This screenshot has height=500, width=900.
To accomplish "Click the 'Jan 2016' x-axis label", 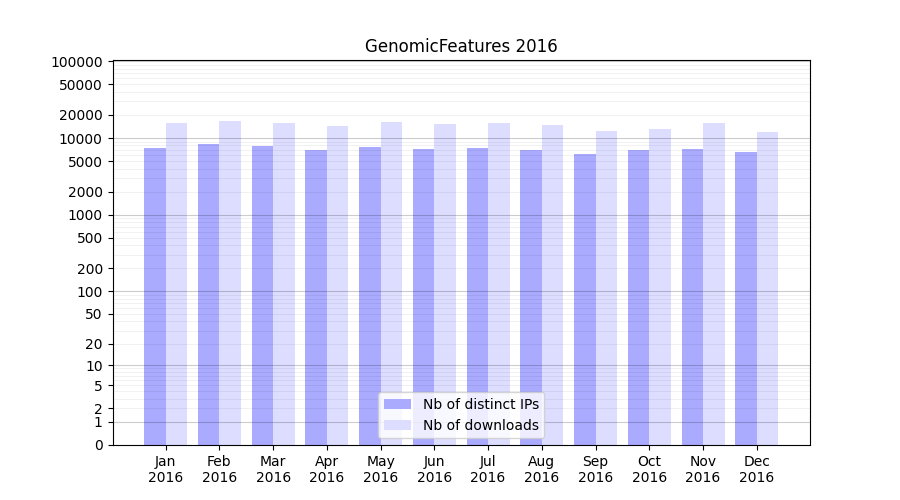I will click(166, 469).
